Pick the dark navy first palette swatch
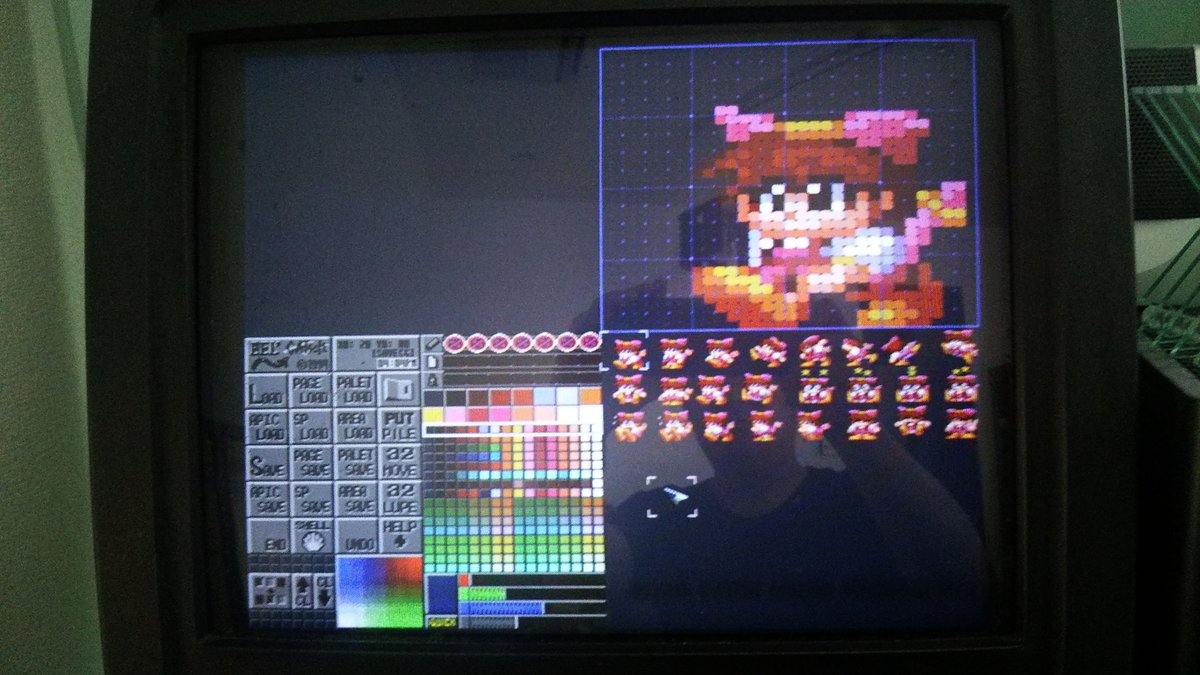This screenshot has height=675, width=1200. (433, 397)
